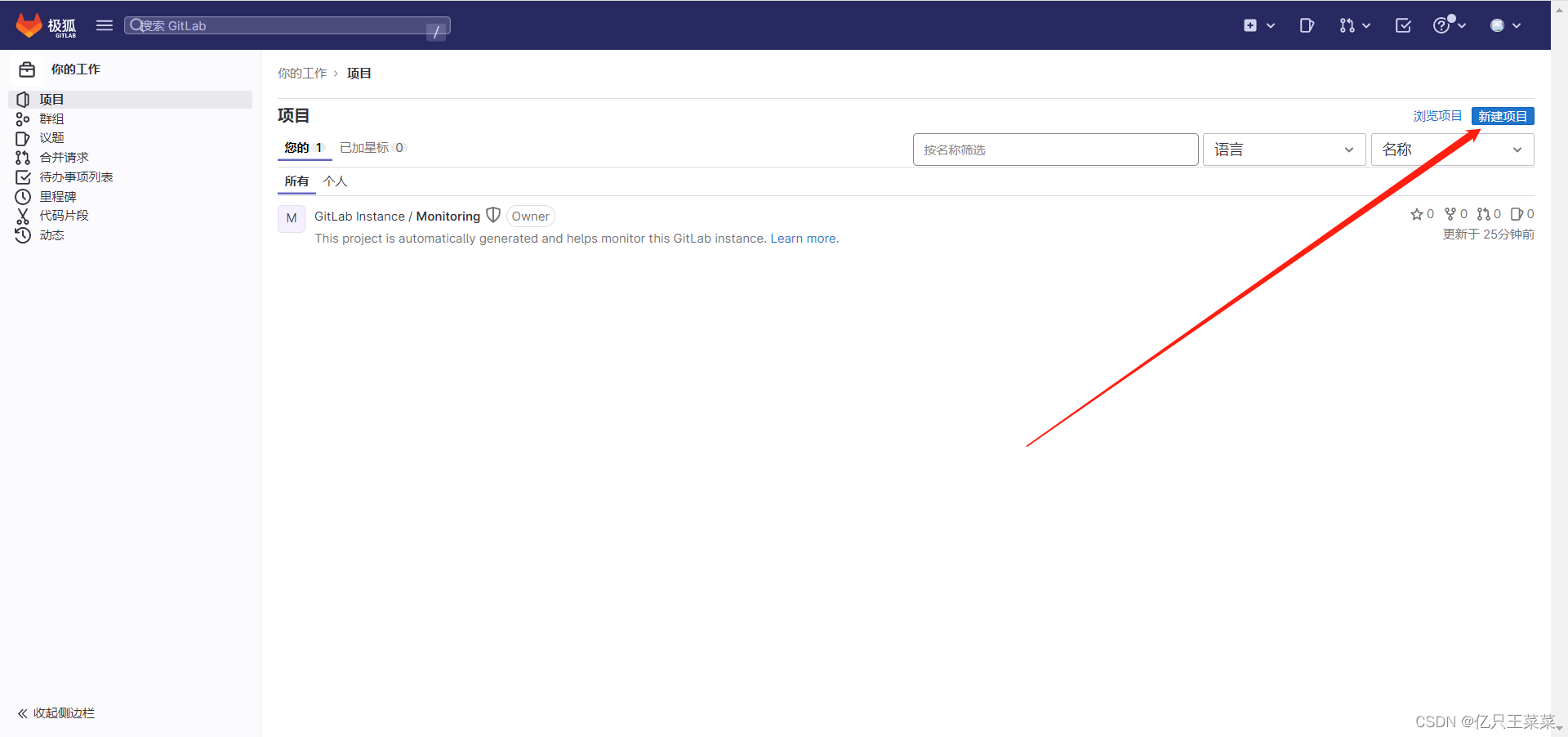Click the 动态 history icon
This screenshot has height=737, width=1568.
23,235
